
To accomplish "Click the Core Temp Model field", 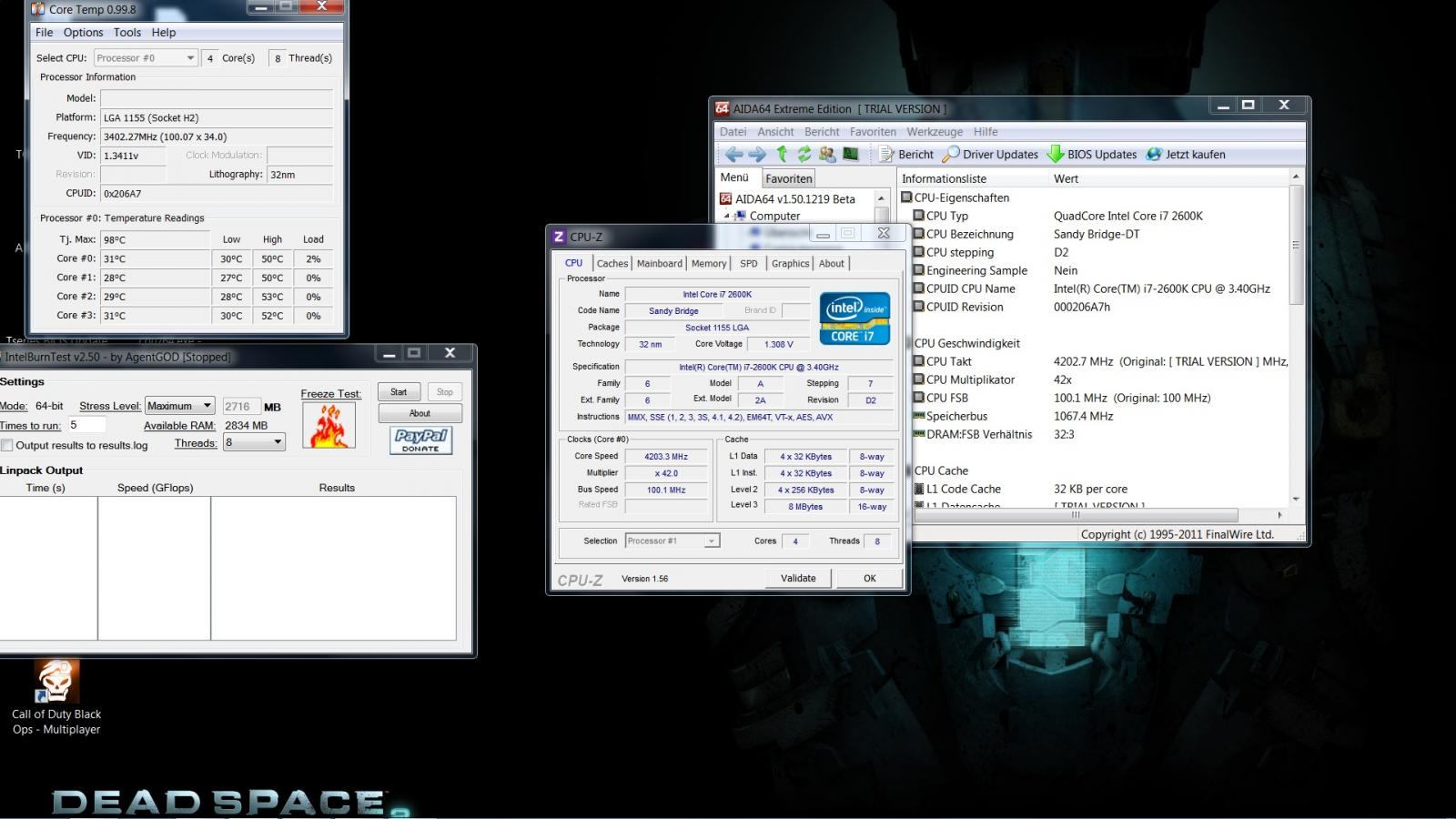I will coord(217,98).
